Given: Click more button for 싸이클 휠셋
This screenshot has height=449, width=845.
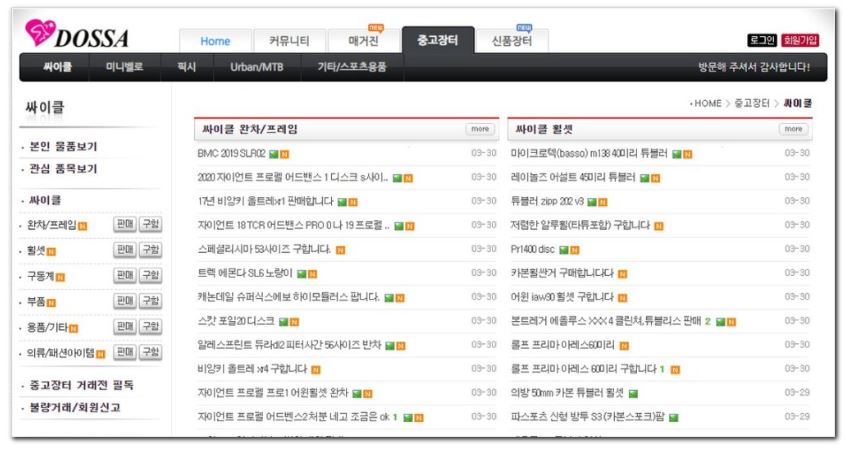Looking at the screenshot, I should click(793, 129).
